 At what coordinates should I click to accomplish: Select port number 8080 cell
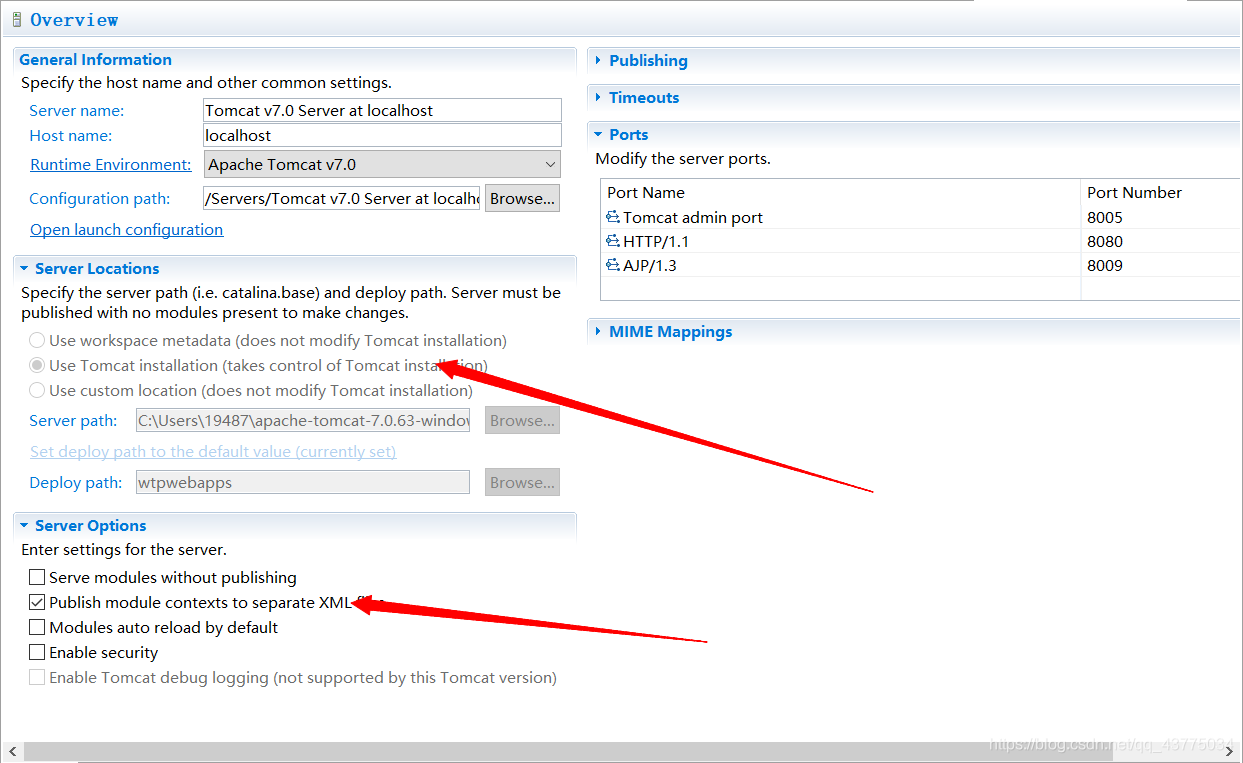[1105, 241]
